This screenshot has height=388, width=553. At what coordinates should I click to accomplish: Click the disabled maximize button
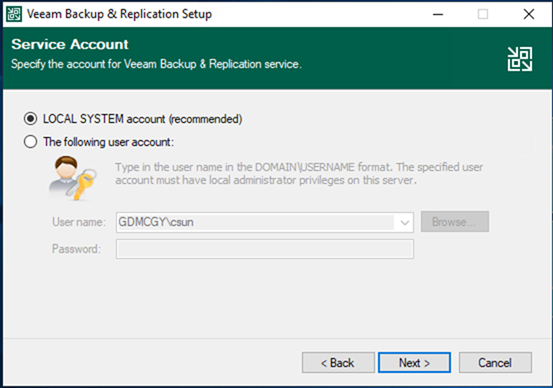pyautogui.click(x=483, y=14)
